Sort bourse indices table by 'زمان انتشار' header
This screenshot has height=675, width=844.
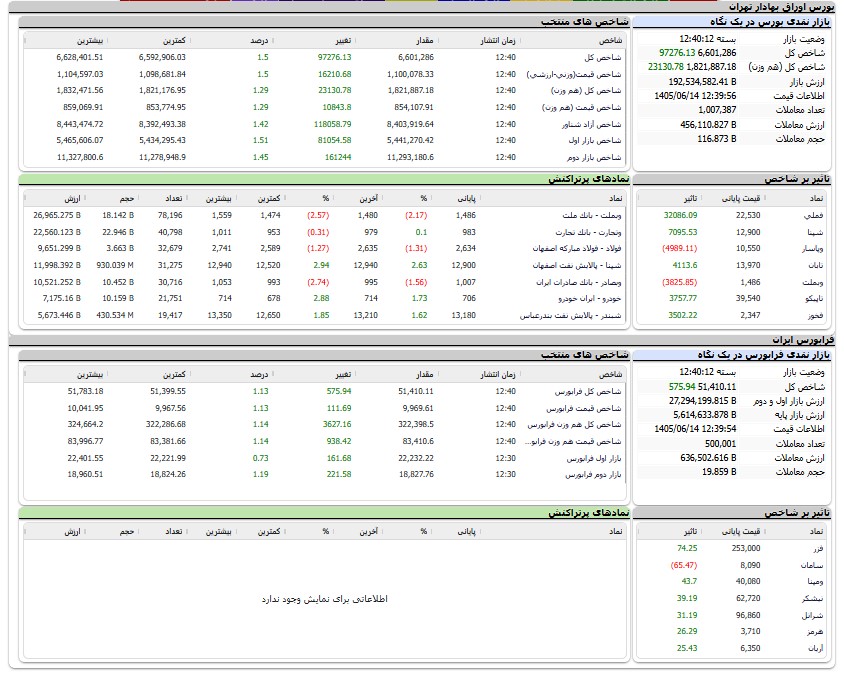pyautogui.click(x=498, y=41)
